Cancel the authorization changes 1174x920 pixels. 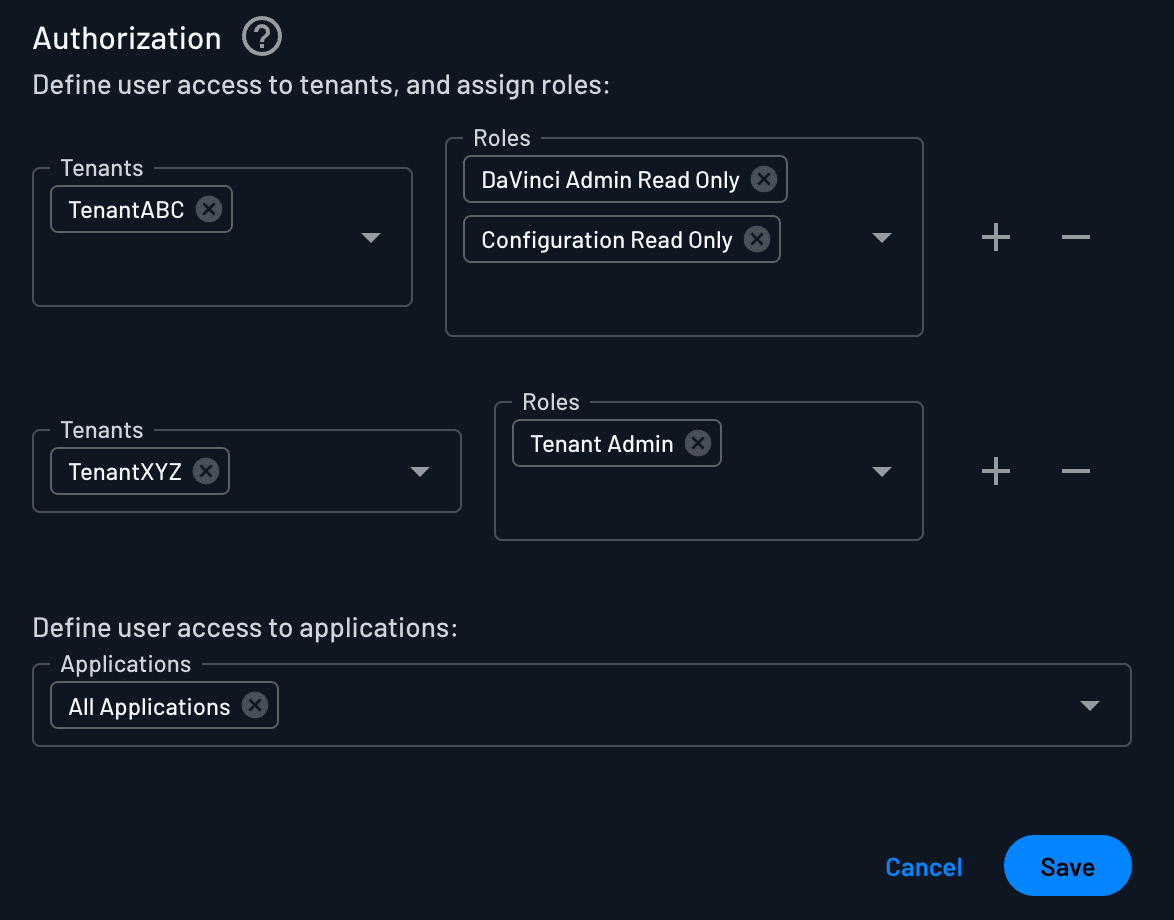923,867
